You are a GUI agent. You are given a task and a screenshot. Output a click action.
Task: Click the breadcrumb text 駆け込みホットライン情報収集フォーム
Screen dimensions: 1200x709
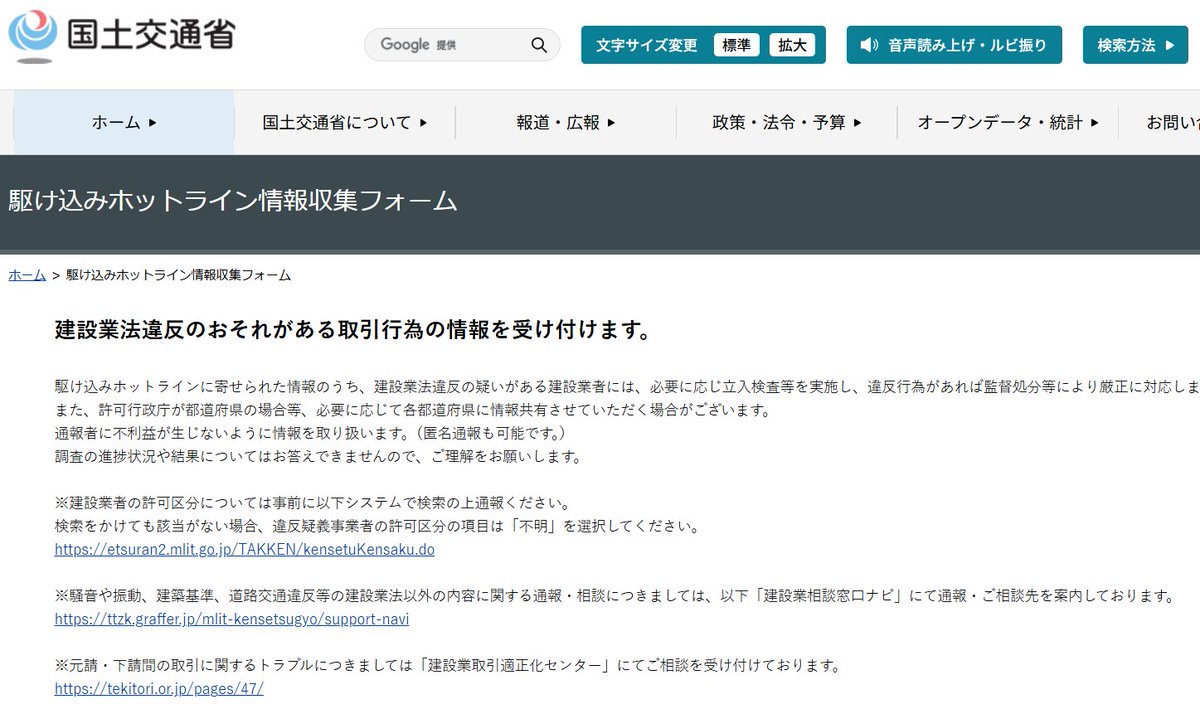(179, 275)
